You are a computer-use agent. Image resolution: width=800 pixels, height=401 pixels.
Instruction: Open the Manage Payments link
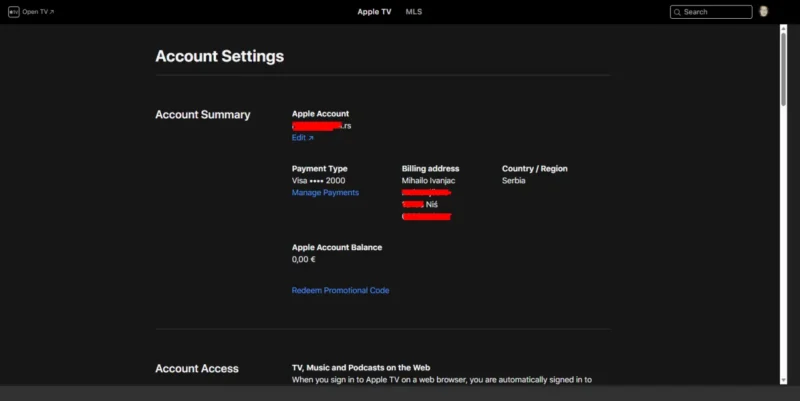(325, 192)
